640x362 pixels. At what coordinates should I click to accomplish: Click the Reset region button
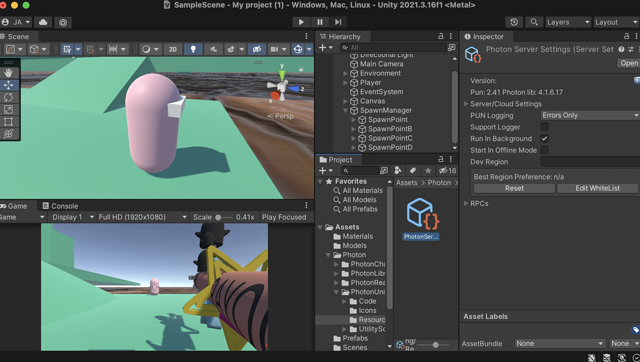pyautogui.click(x=514, y=188)
